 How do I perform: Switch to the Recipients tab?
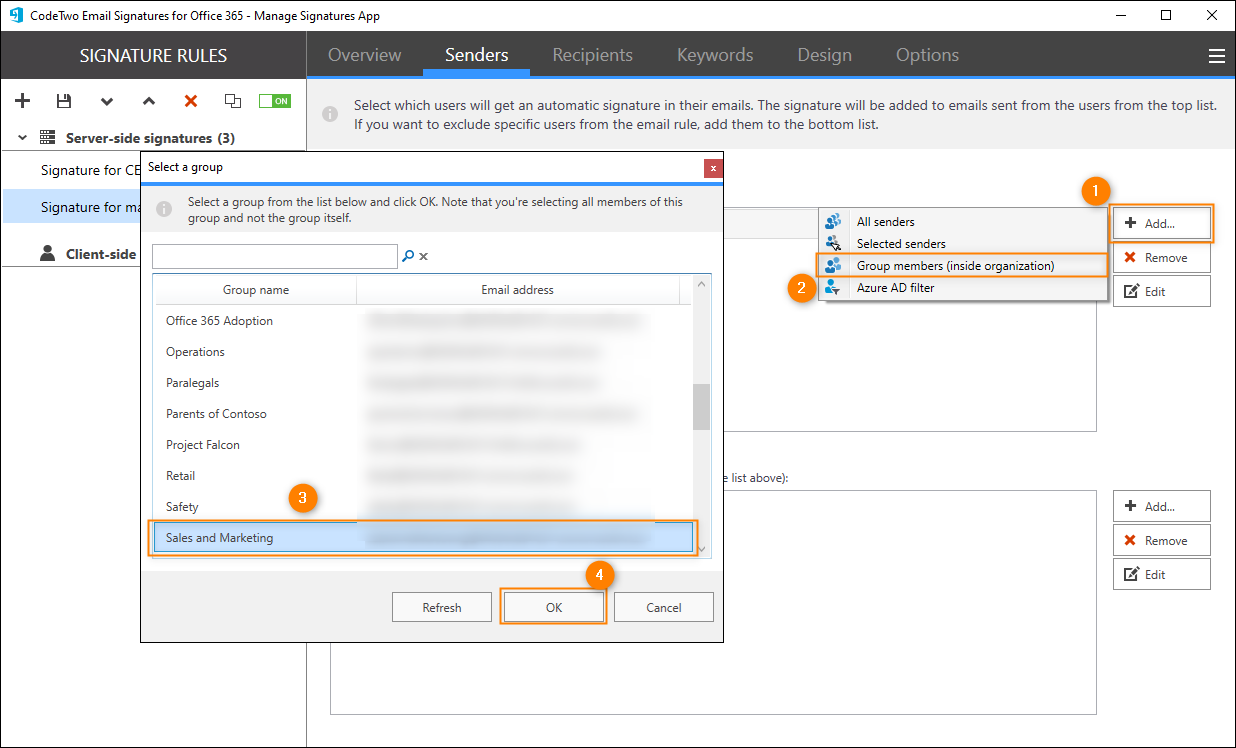pyautogui.click(x=592, y=56)
